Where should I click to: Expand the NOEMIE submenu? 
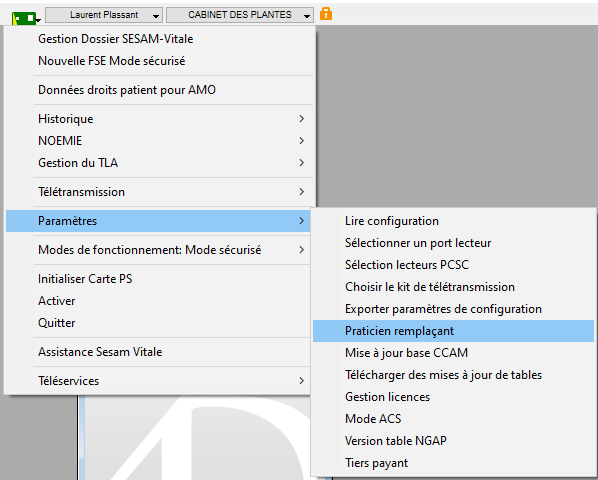point(160,141)
